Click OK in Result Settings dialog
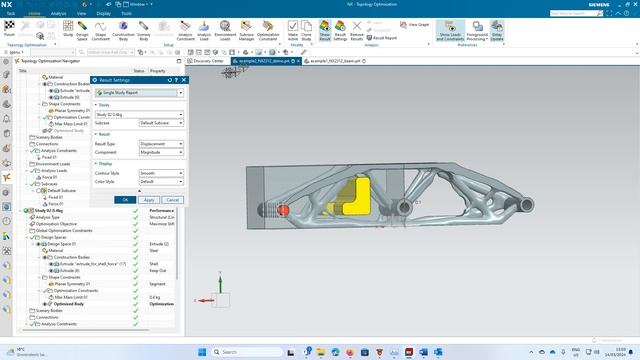This screenshot has width=640, height=360. [125, 200]
